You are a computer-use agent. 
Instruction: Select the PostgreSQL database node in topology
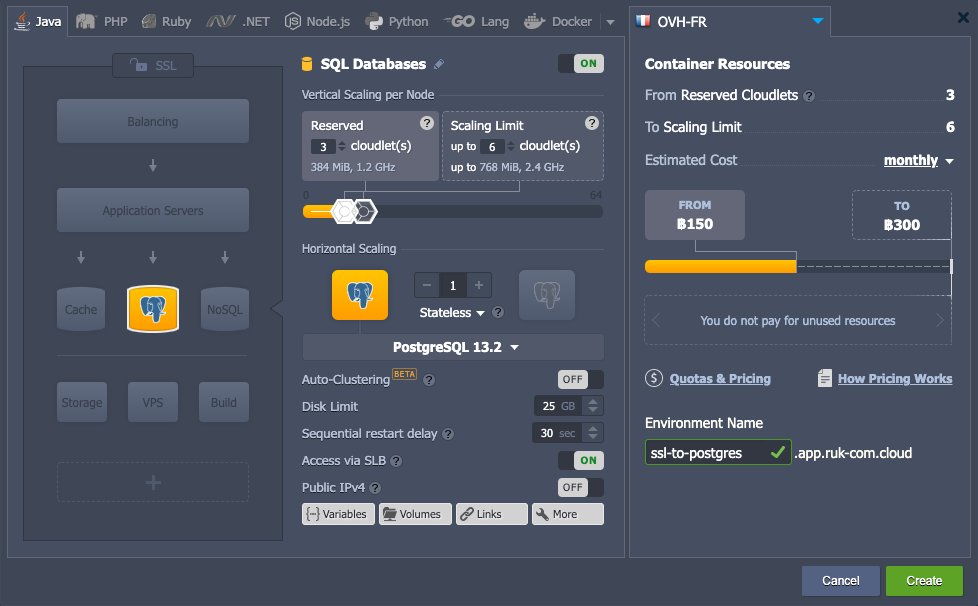click(x=153, y=309)
